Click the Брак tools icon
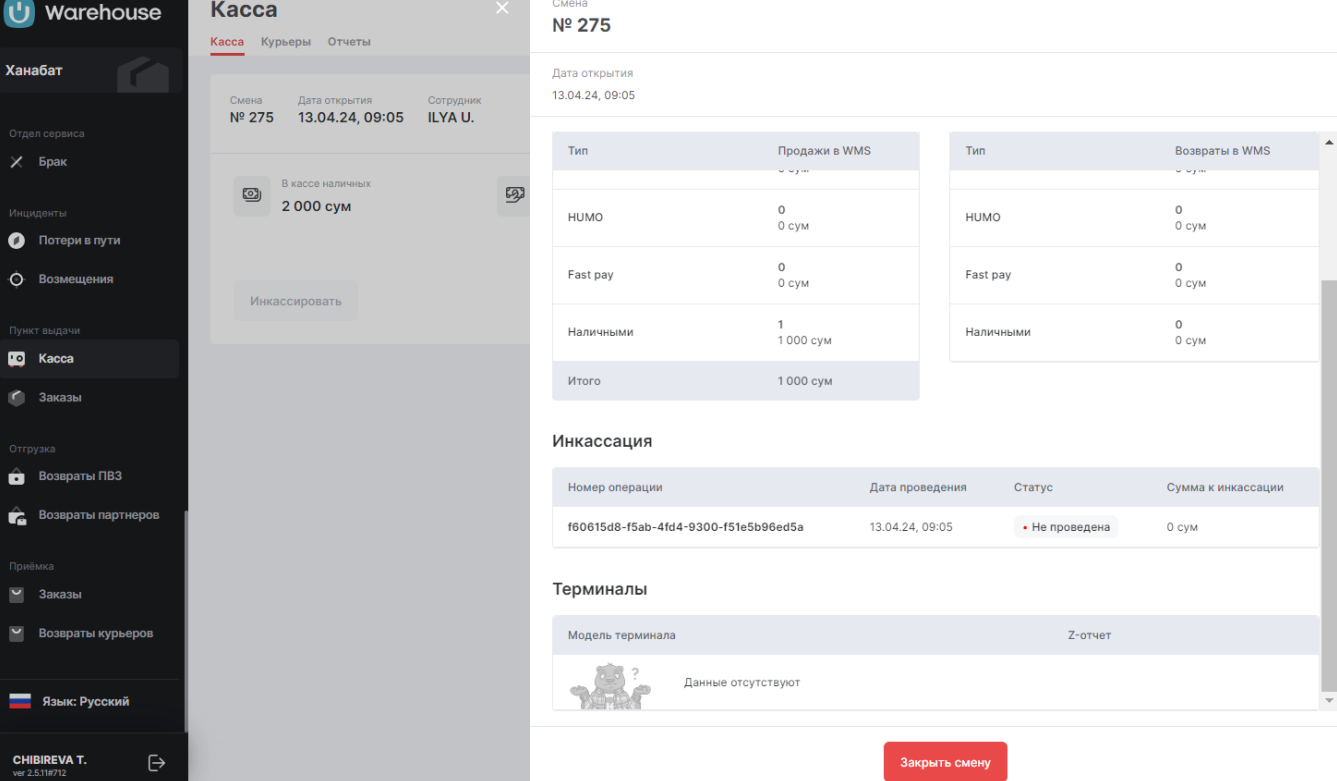Screen dimensions: 1337x781 (16, 162)
